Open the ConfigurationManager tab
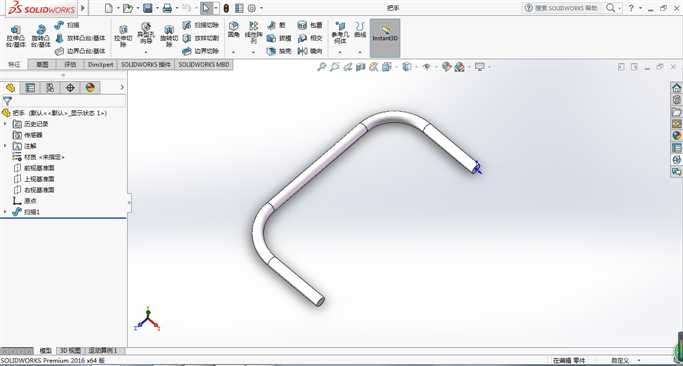Image resolution: width=683 pixels, height=366 pixels. 50,88
